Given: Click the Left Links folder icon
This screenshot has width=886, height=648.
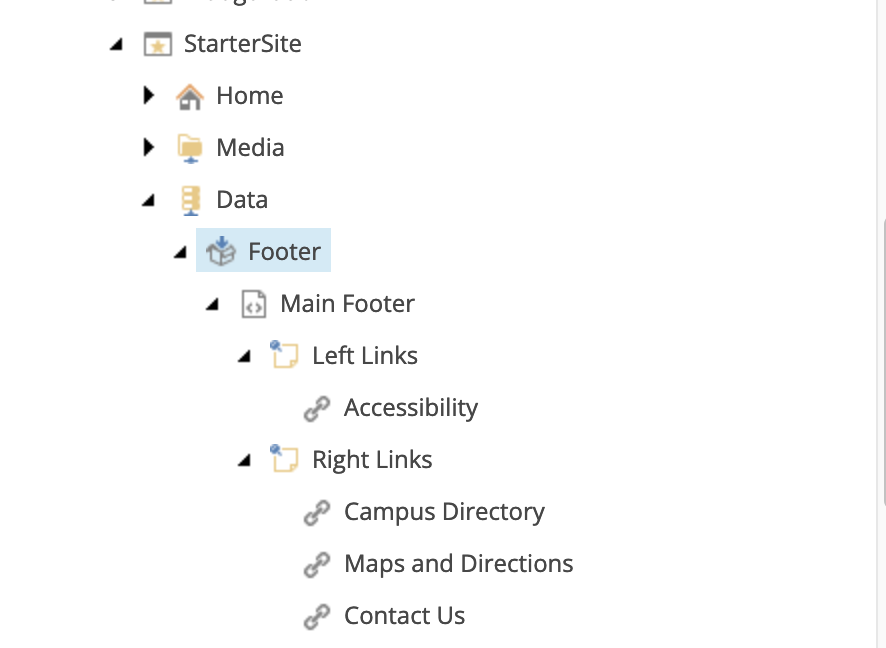Looking at the screenshot, I should pos(285,355).
